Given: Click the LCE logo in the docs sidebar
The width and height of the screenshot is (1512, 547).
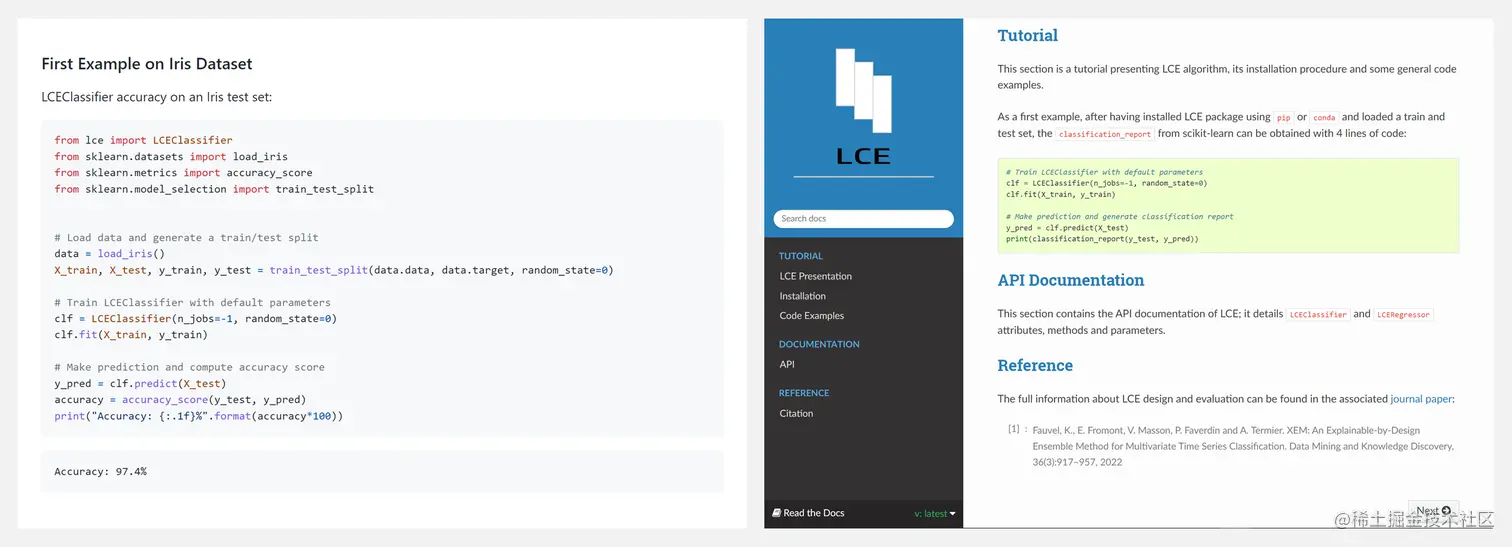Looking at the screenshot, I should click(863, 108).
